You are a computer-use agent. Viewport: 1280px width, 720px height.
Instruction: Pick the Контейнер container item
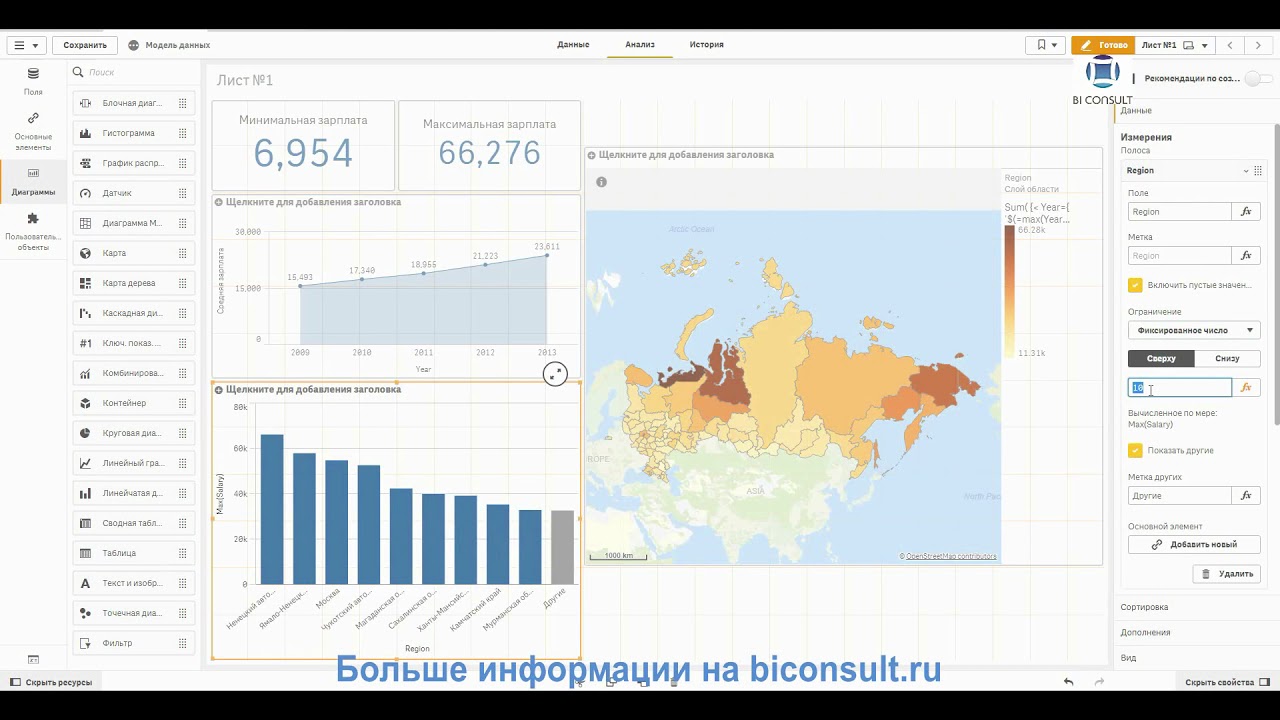(134, 403)
